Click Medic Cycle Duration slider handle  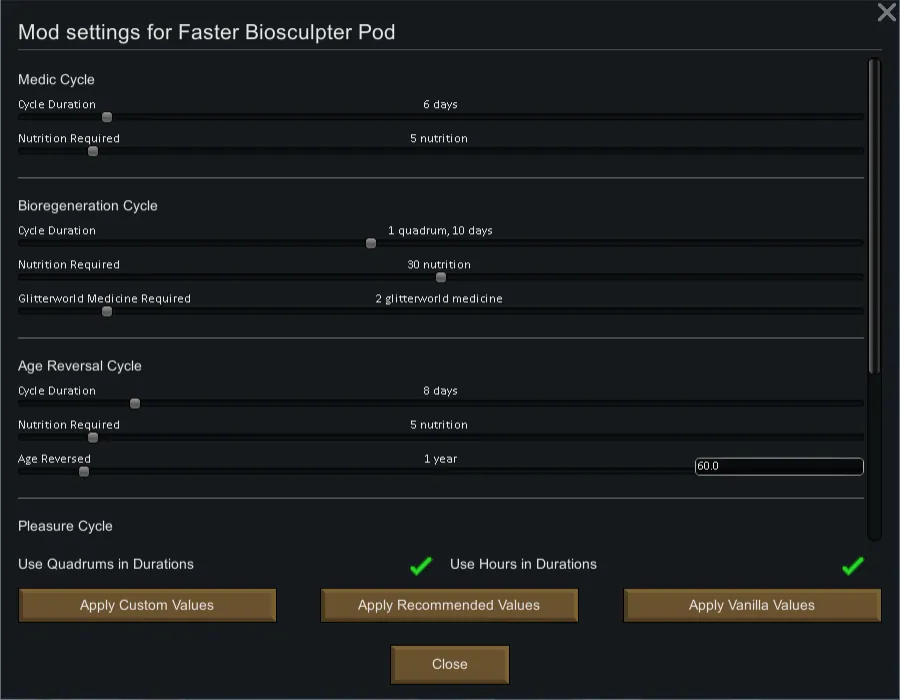pos(107,117)
